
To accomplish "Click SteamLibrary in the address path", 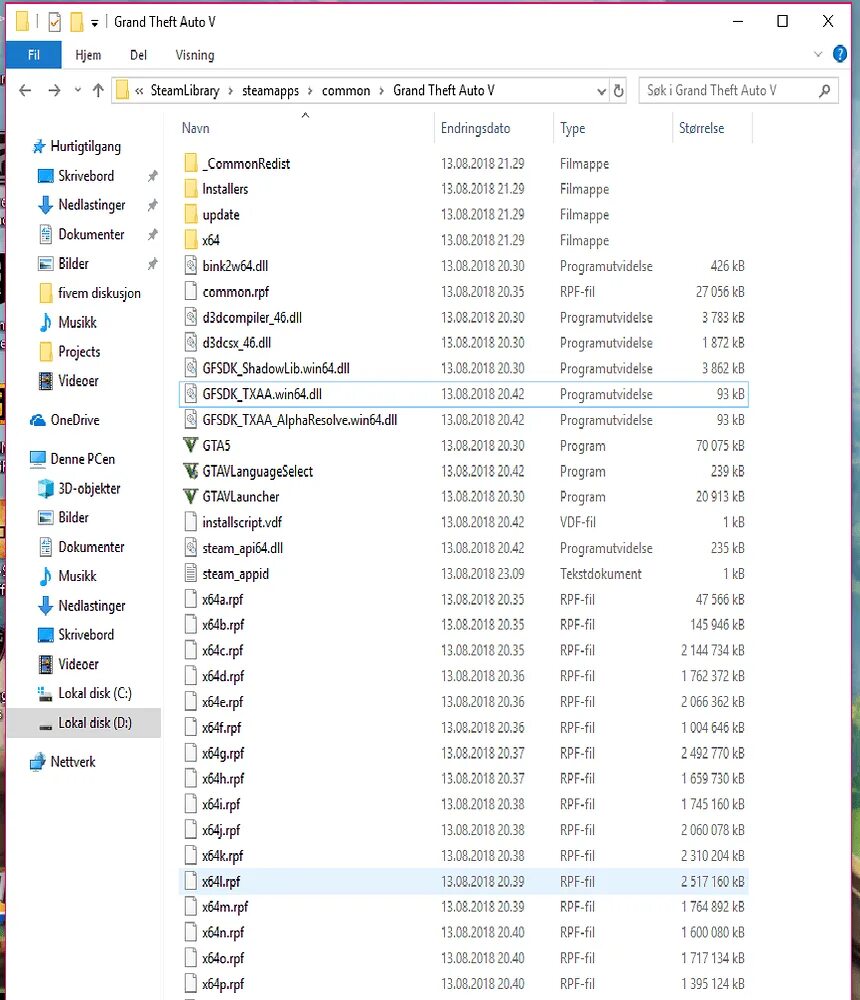I will point(185,91).
